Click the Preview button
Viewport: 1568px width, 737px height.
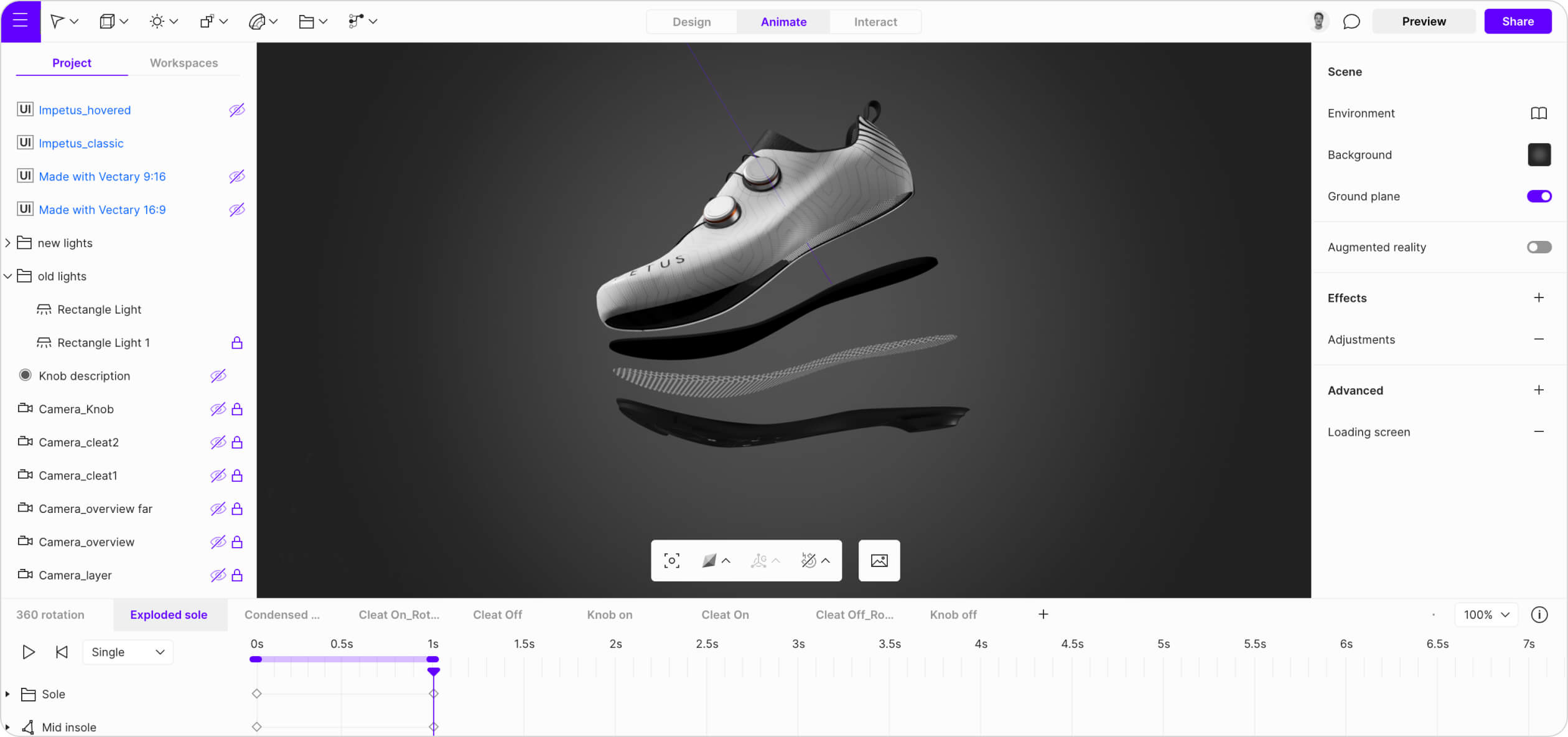1424,21
